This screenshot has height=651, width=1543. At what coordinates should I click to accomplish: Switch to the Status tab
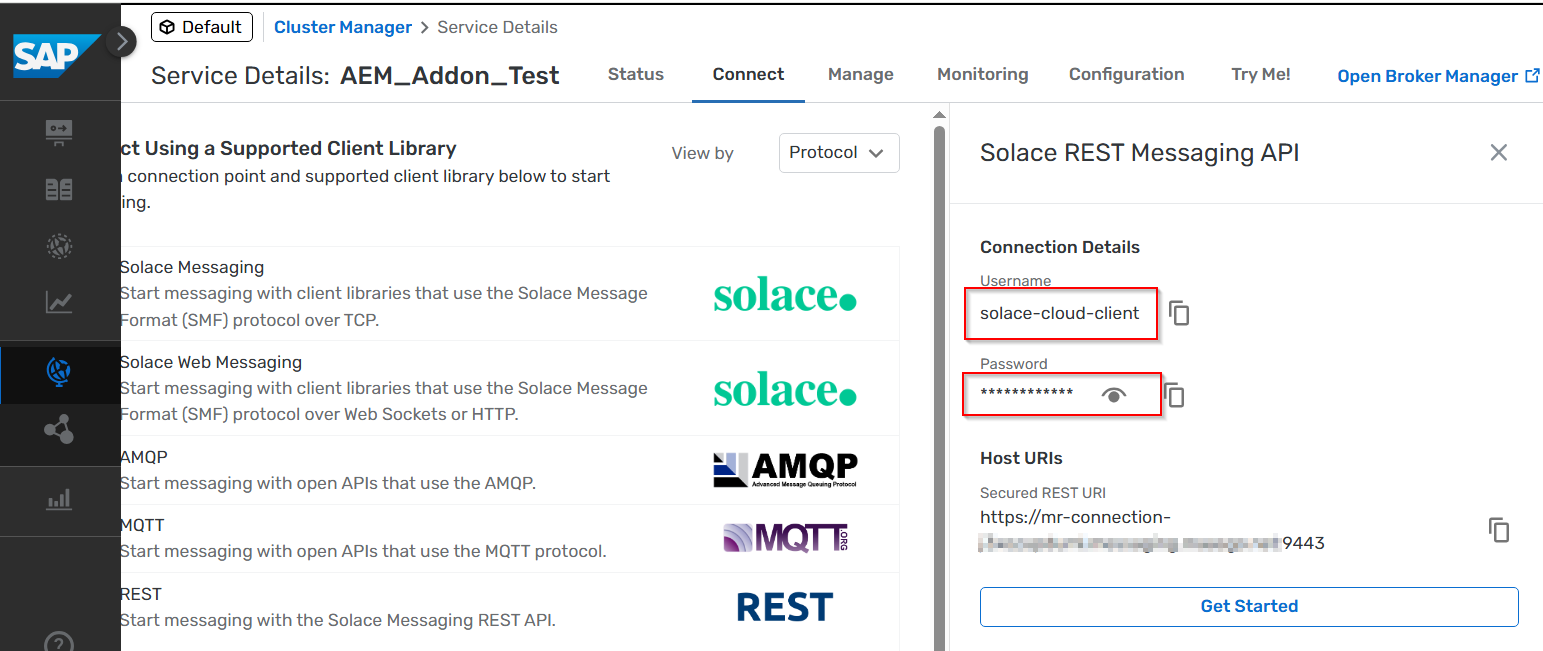[x=636, y=74]
